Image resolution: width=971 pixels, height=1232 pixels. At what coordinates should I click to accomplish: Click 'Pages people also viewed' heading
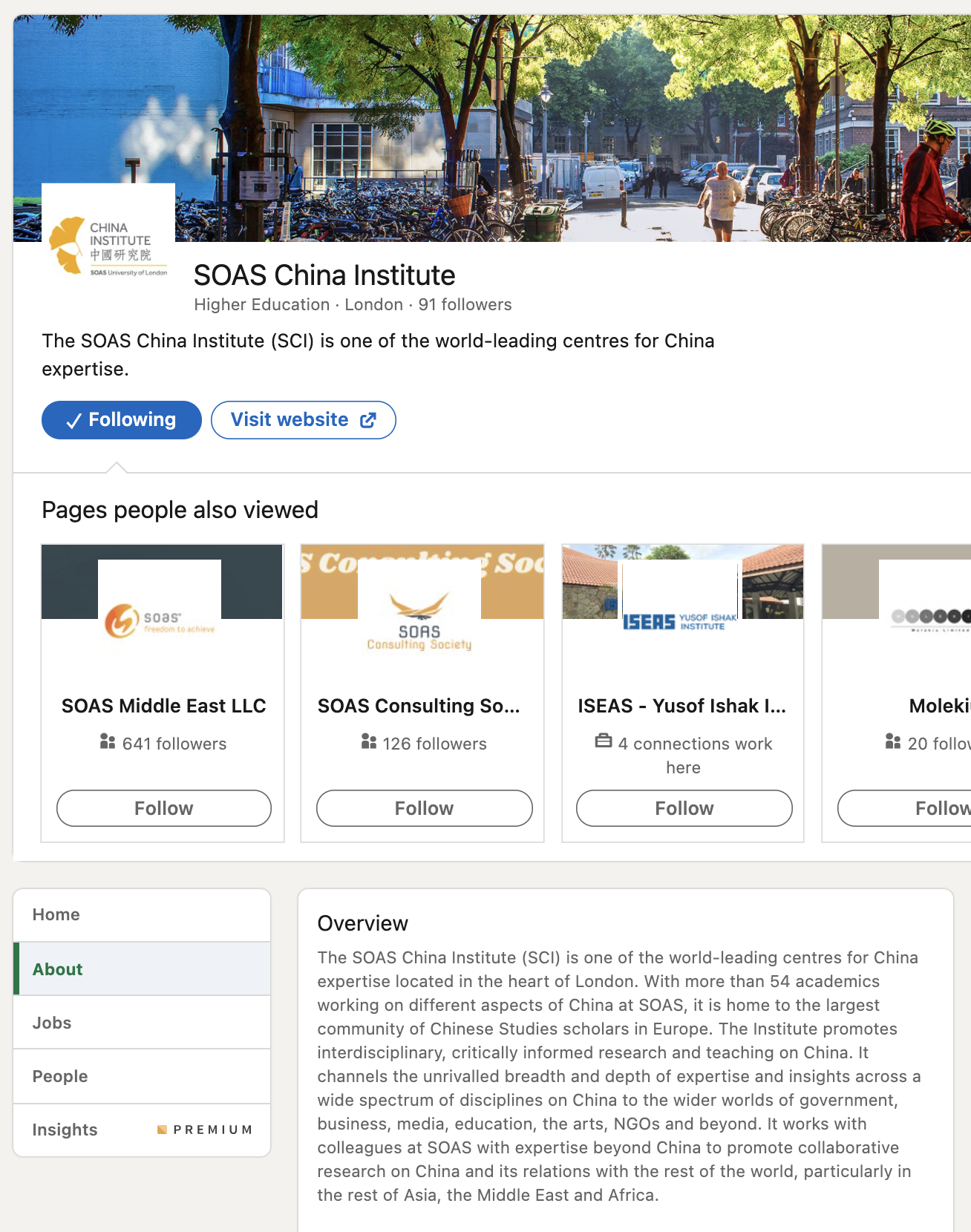[180, 510]
